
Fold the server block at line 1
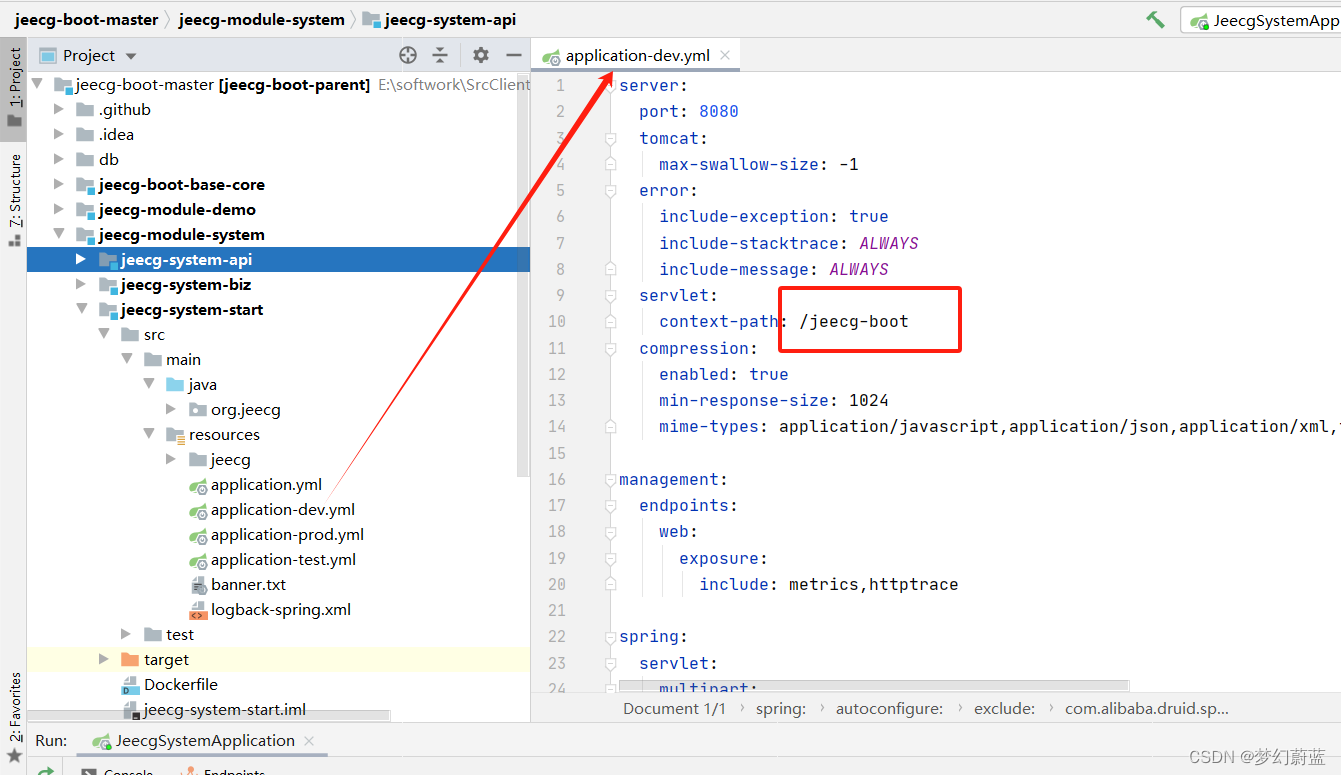(x=610, y=85)
